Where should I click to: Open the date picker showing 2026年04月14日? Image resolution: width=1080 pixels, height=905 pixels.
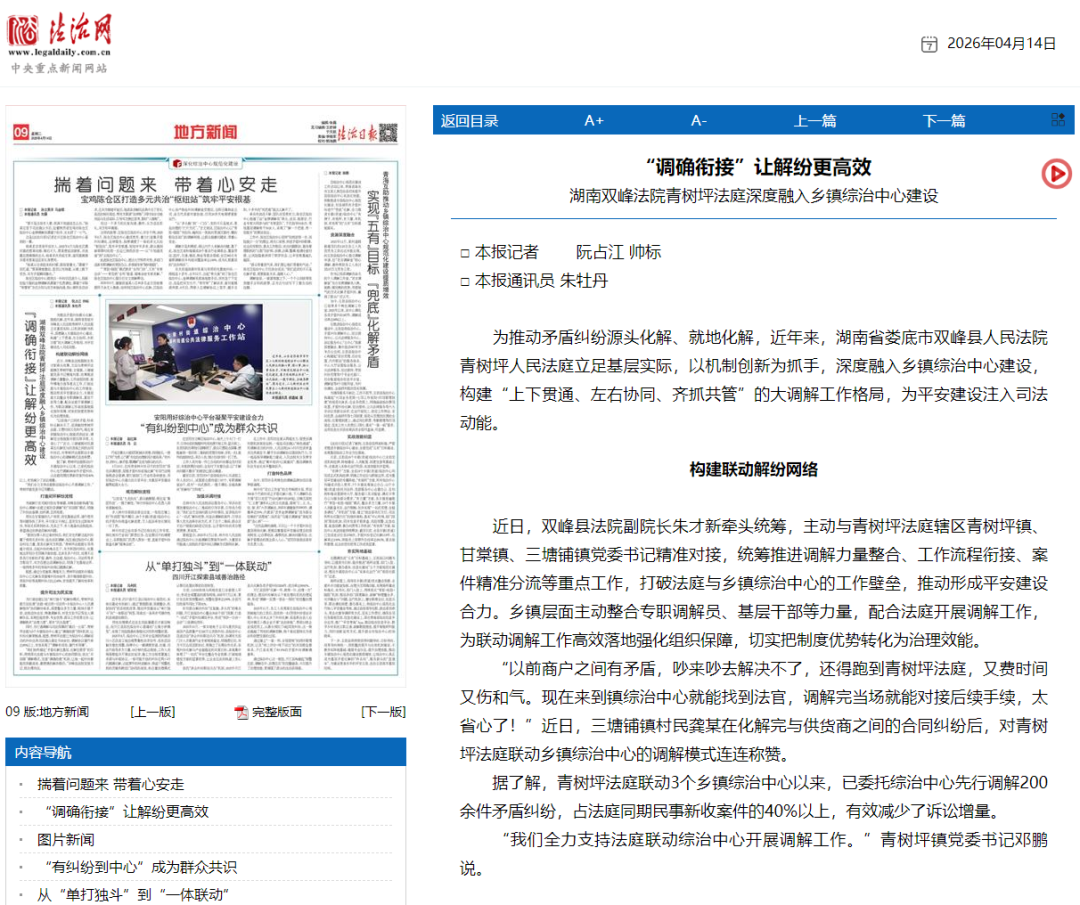[1000, 43]
